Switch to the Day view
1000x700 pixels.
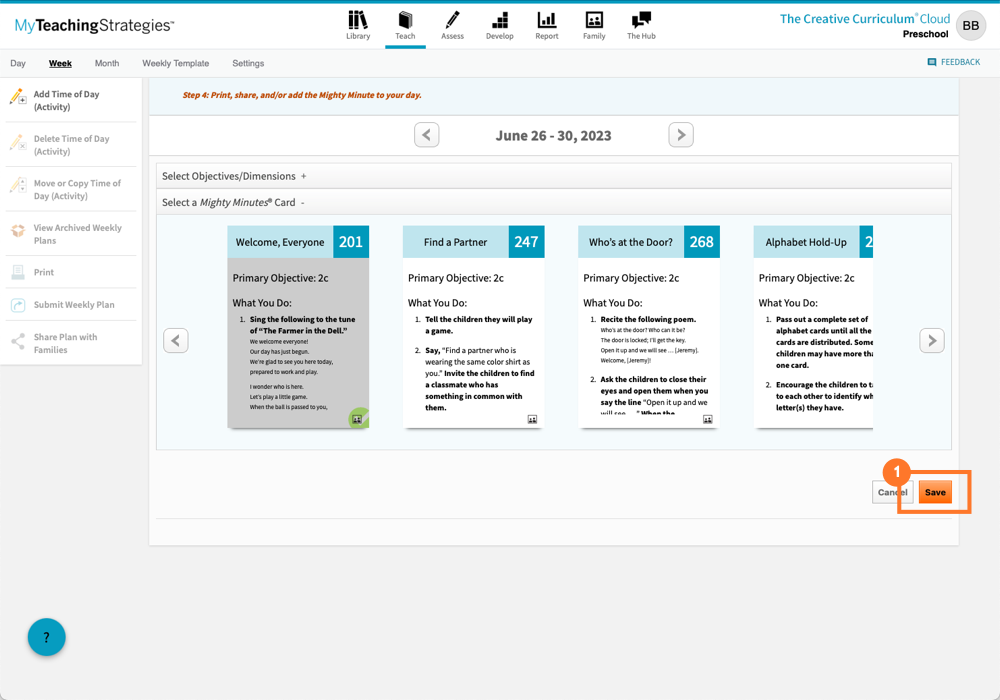click(17, 62)
